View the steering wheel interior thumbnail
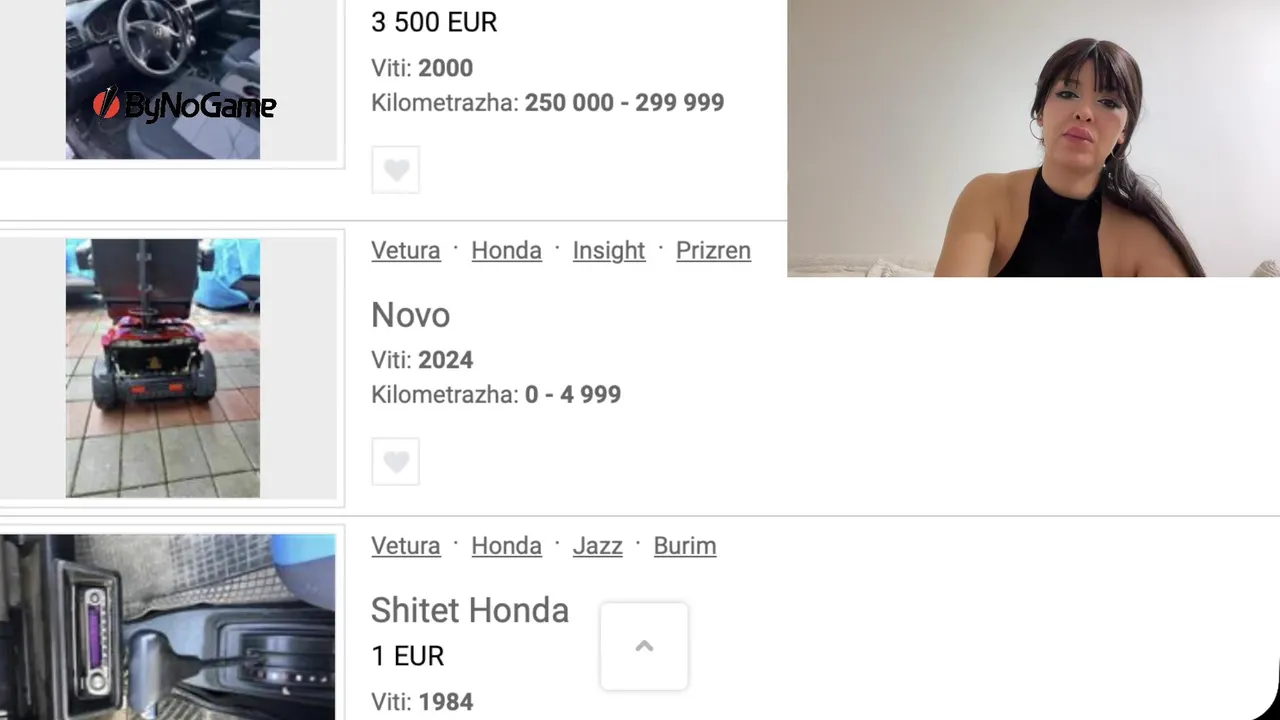The image size is (1280, 720). [x=163, y=79]
